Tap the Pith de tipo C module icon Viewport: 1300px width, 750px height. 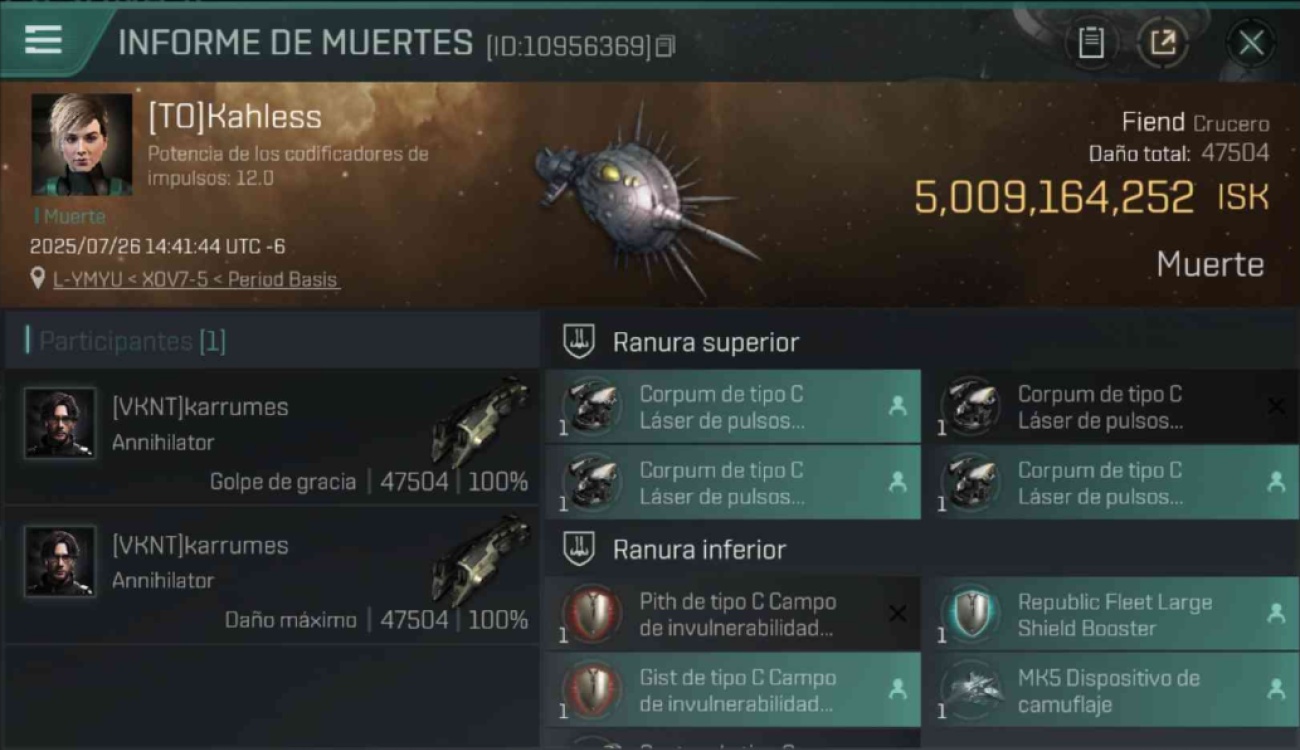click(592, 614)
